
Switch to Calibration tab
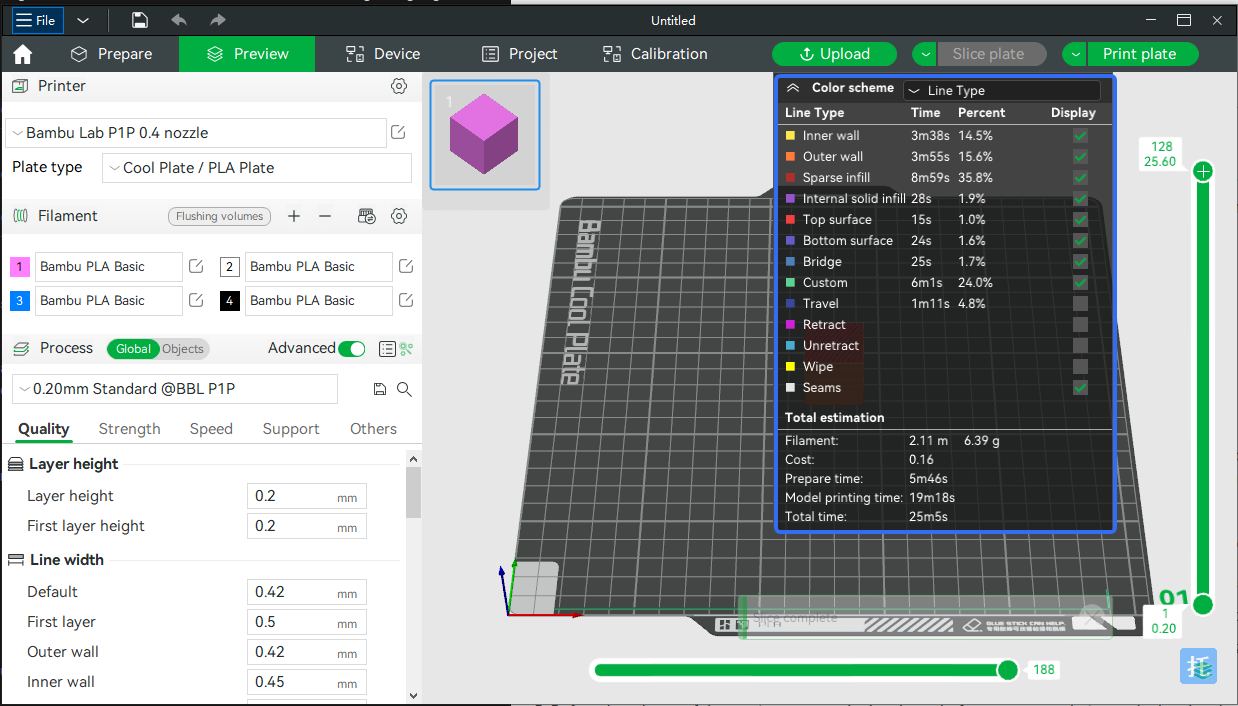[x=655, y=54]
